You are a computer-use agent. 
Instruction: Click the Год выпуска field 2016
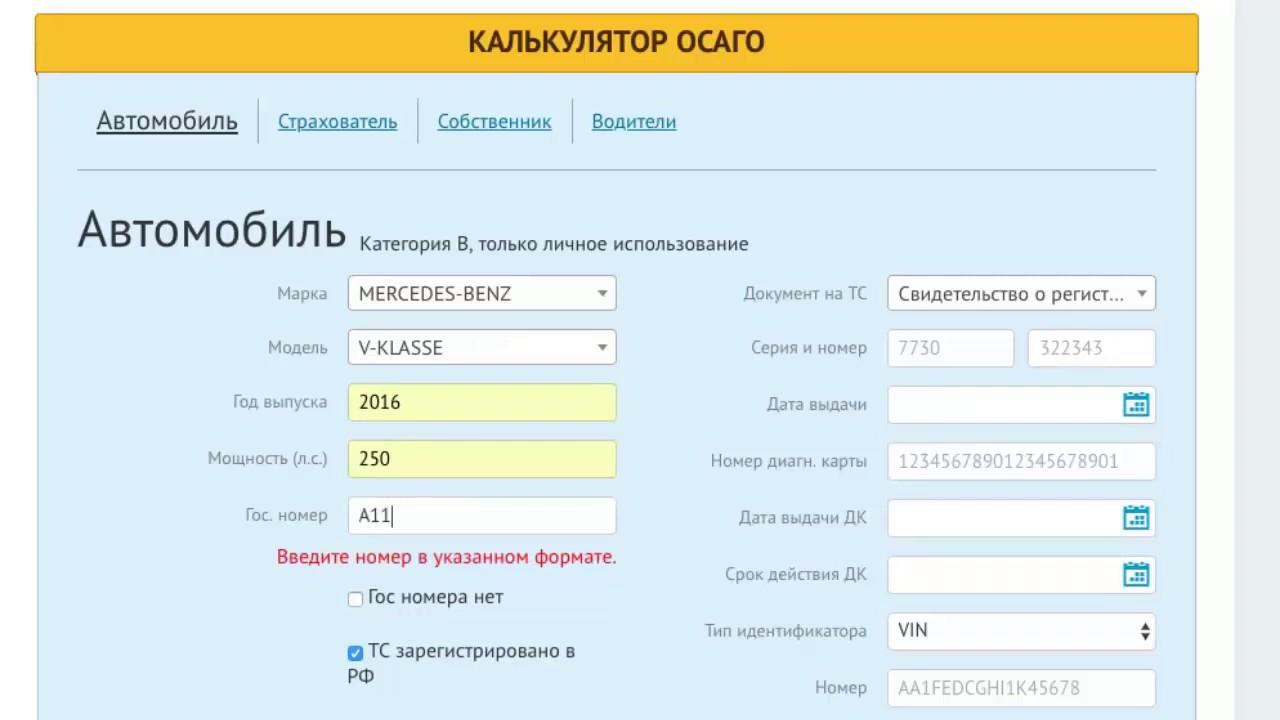[x=482, y=402]
